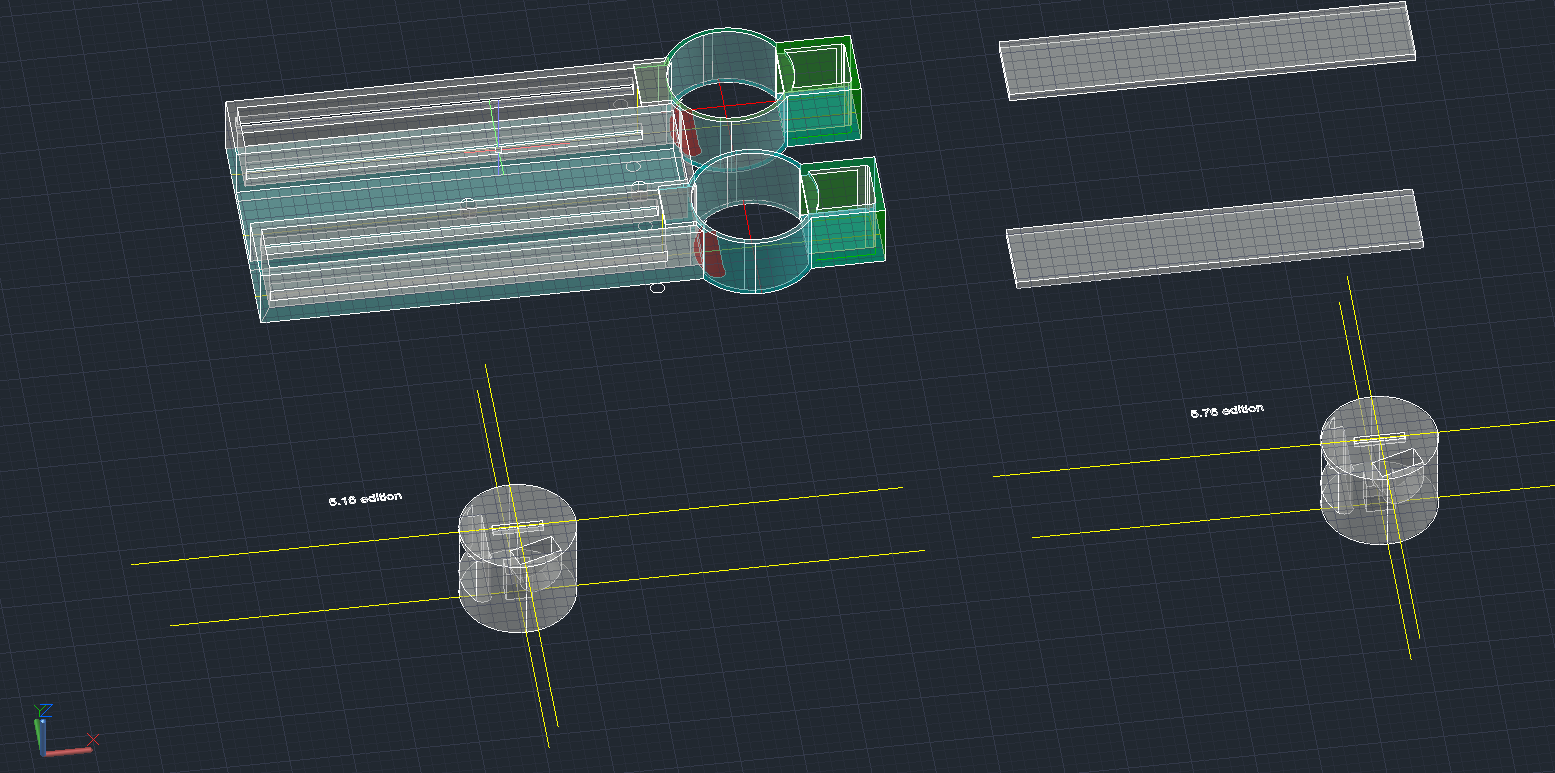This screenshot has height=773, width=1555.
Task: Click the blue Z axis of the UCS icon
Action: coord(43,737)
